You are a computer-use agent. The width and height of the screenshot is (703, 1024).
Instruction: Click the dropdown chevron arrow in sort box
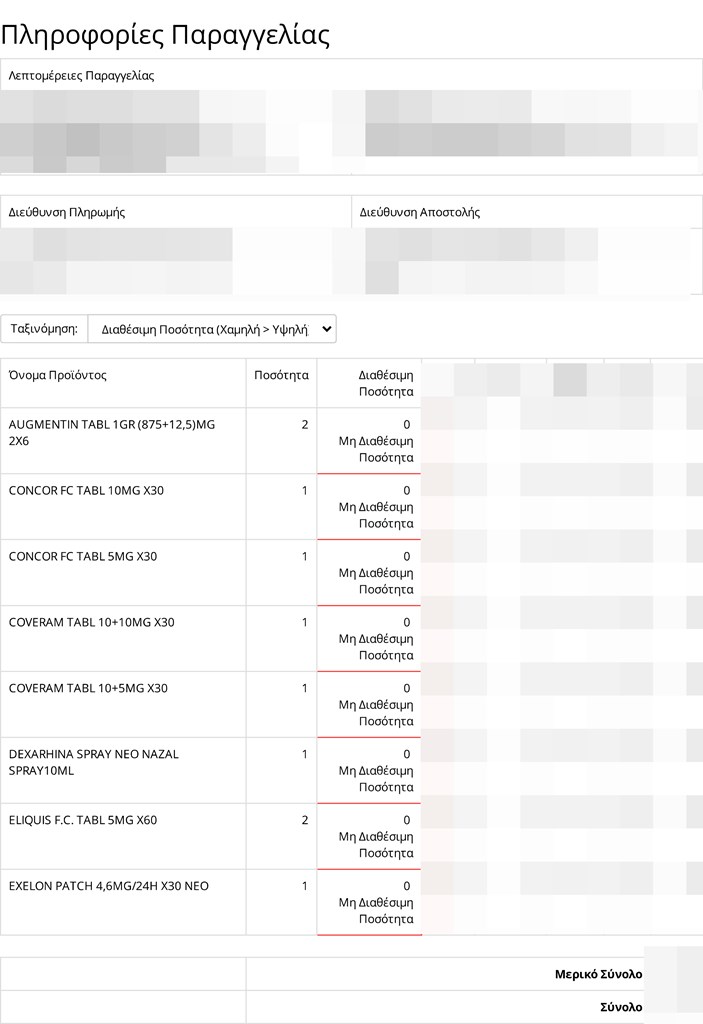click(x=324, y=328)
